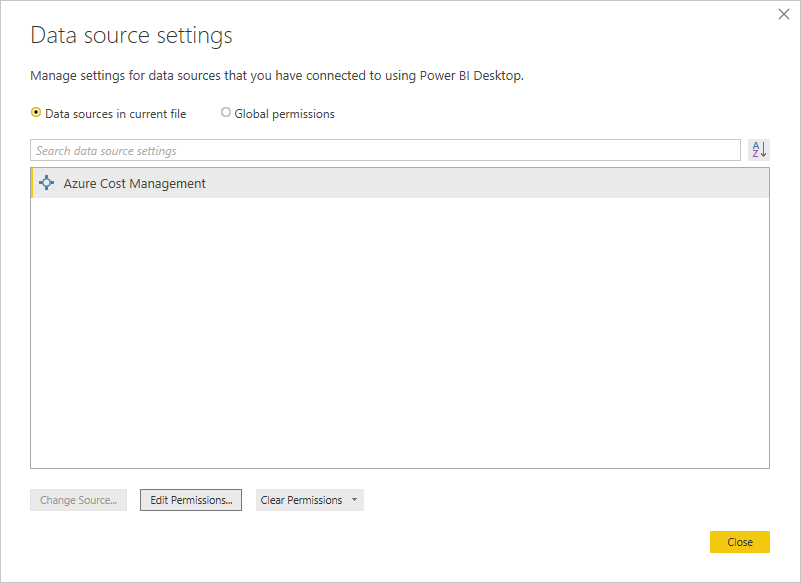Click the Clear Permissions button label
This screenshot has width=801, height=583.
coord(301,500)
